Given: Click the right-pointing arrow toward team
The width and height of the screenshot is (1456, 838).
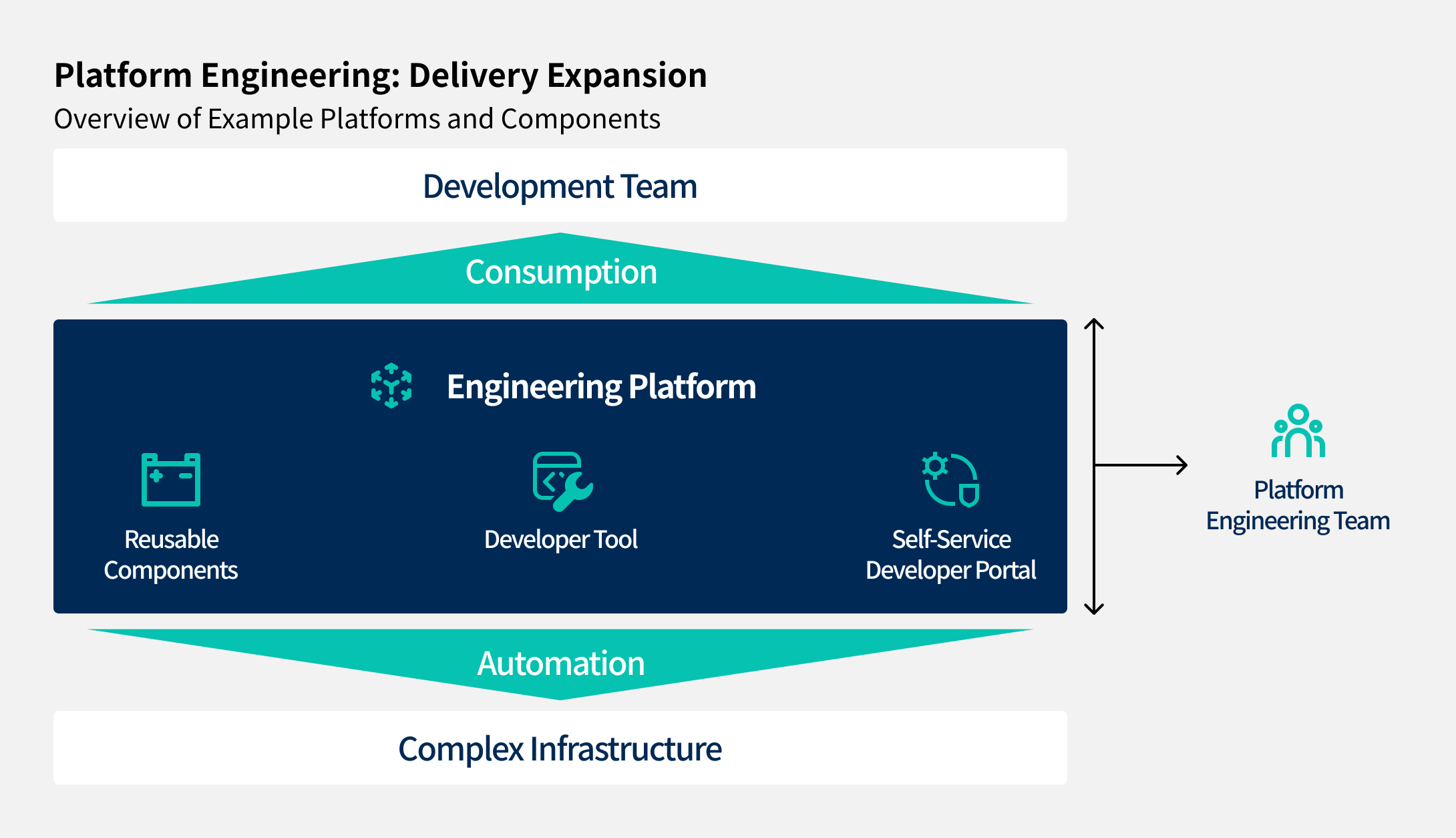Looking at the screenshot, I should (1142, 464).
